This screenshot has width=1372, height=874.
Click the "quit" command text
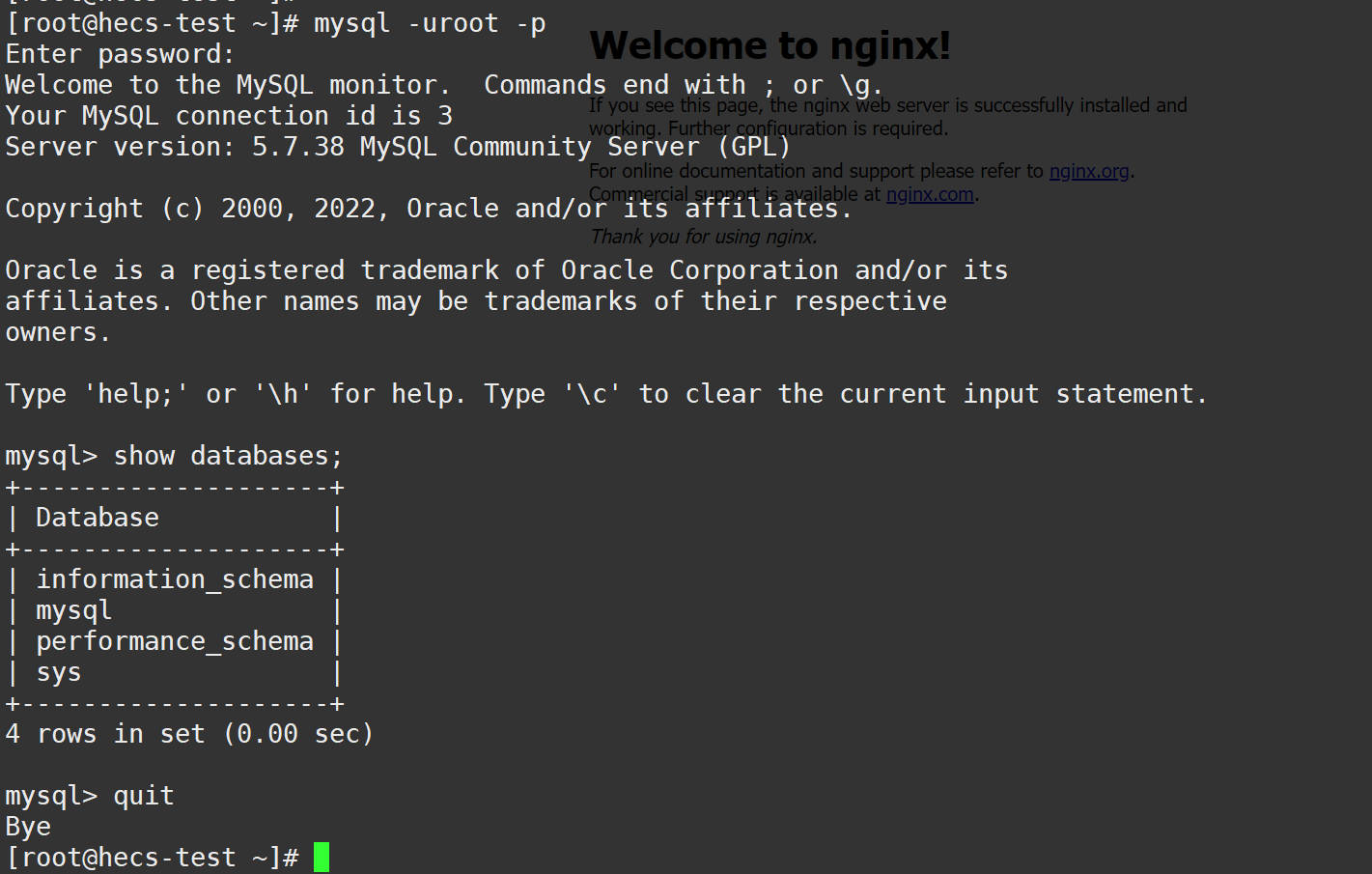pos(144,796)
